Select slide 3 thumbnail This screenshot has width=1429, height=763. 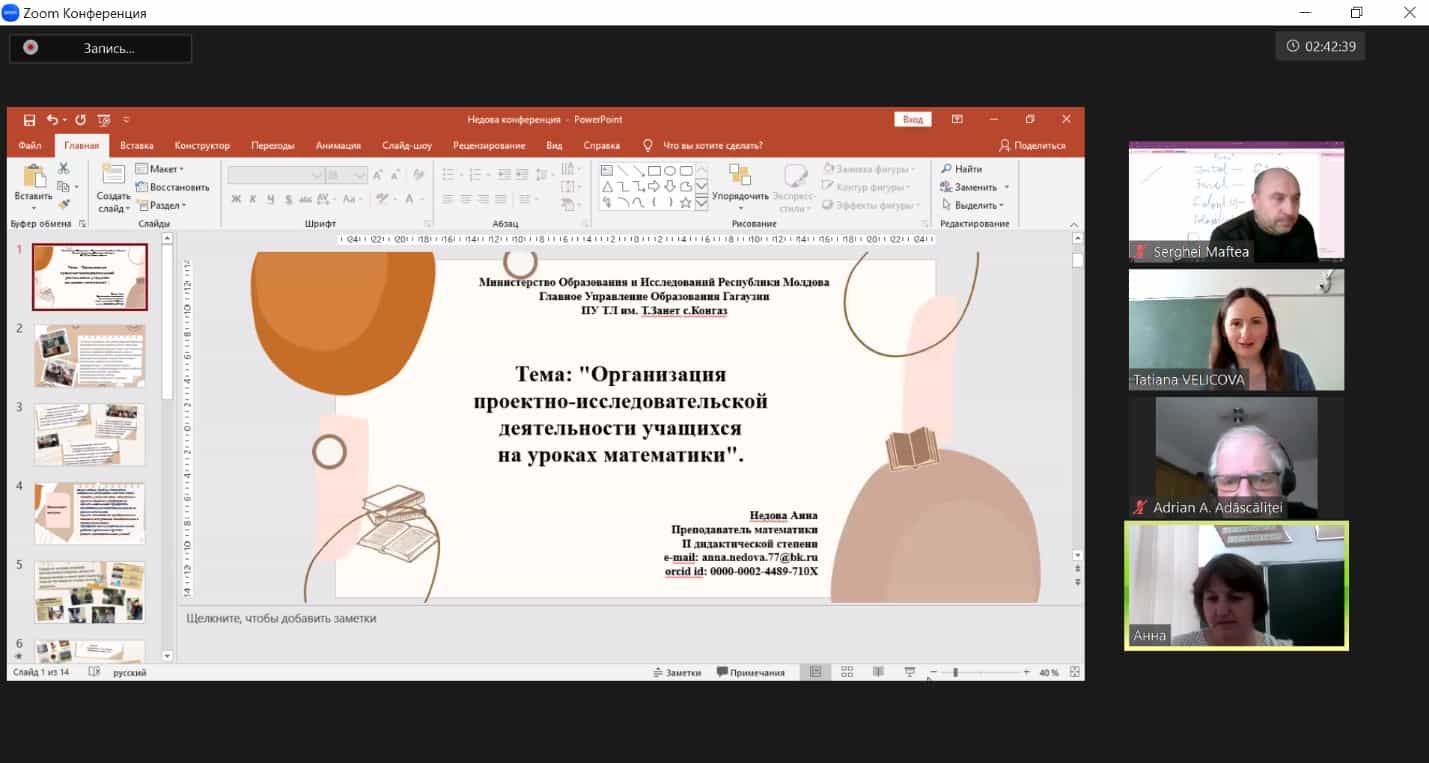pos(90,434)
